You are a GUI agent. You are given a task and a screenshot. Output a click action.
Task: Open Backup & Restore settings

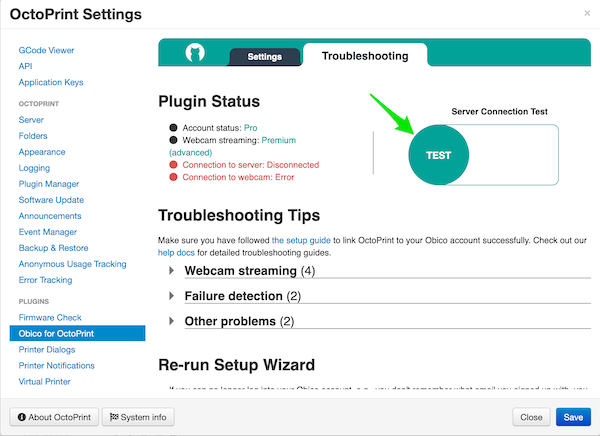(x=53, y=248)
